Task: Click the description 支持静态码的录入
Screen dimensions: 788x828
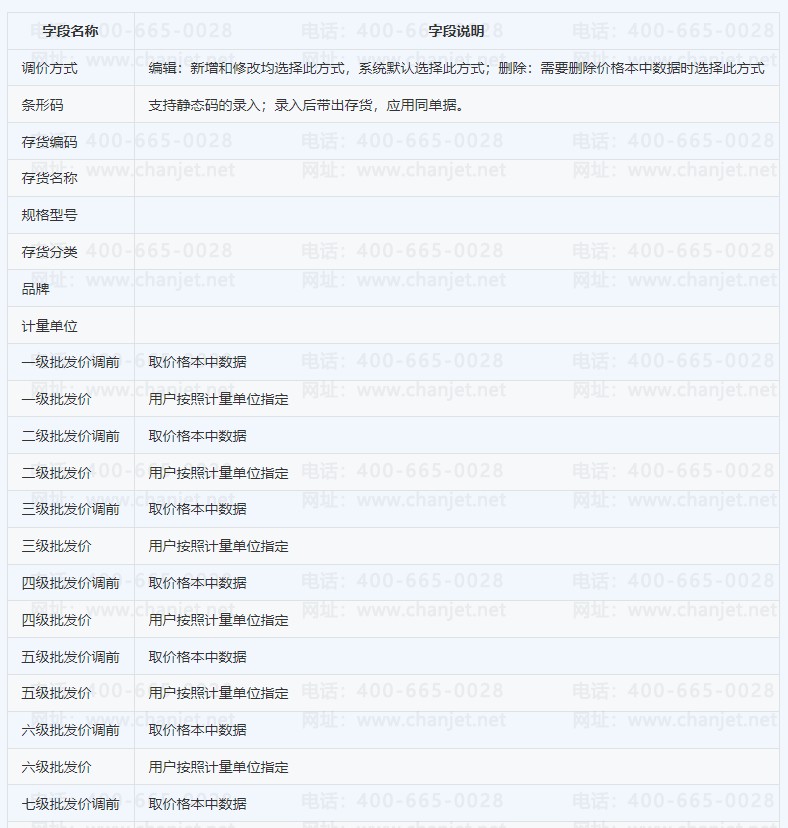Action: [306, 105]
